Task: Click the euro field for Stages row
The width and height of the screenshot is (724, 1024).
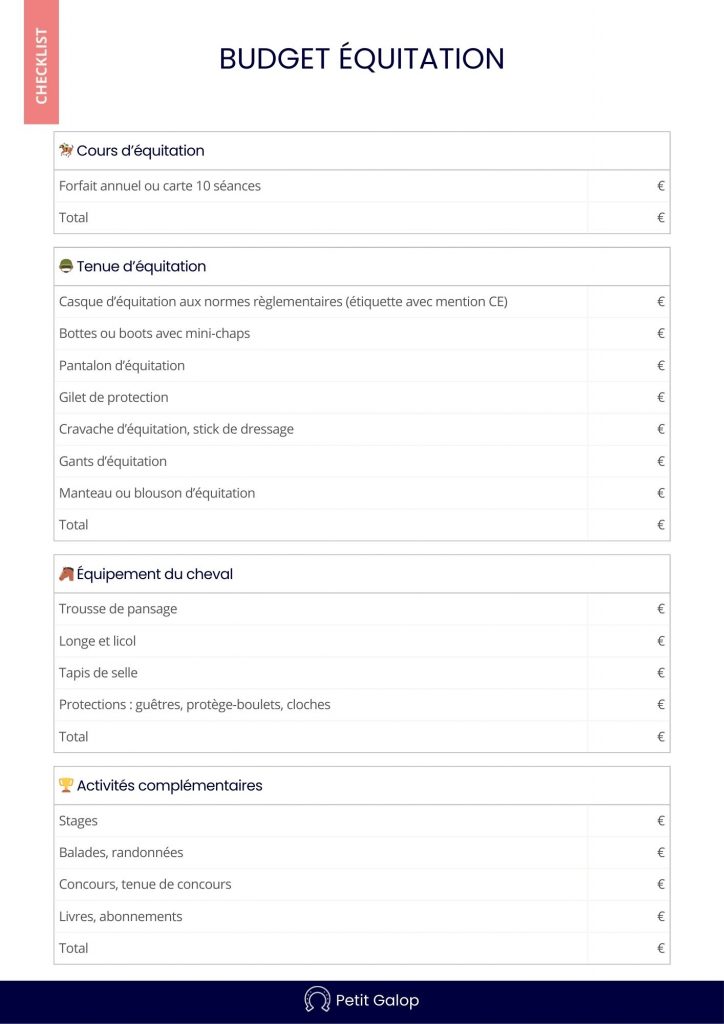Action: [629, 821]
